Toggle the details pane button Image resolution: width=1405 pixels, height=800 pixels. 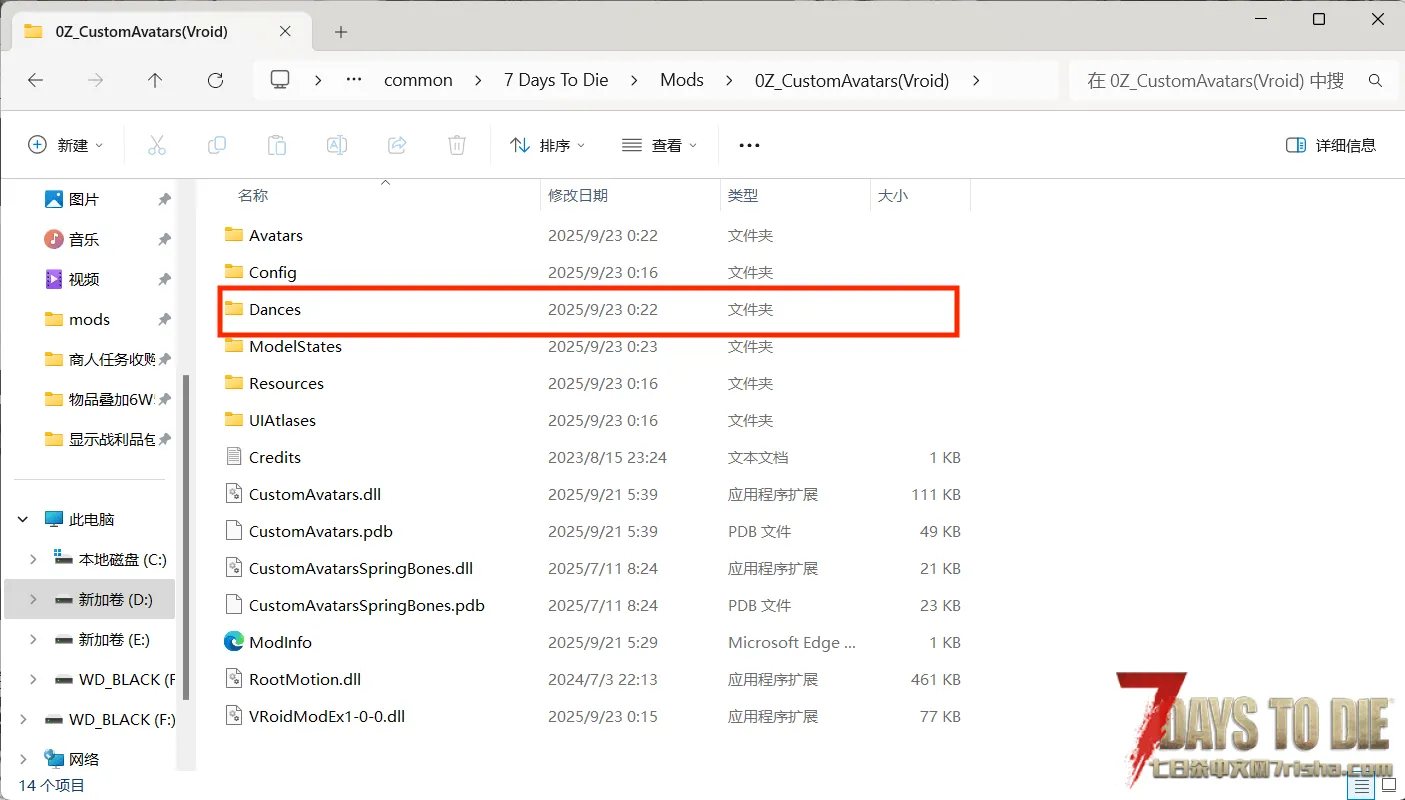coord(1331,145)
